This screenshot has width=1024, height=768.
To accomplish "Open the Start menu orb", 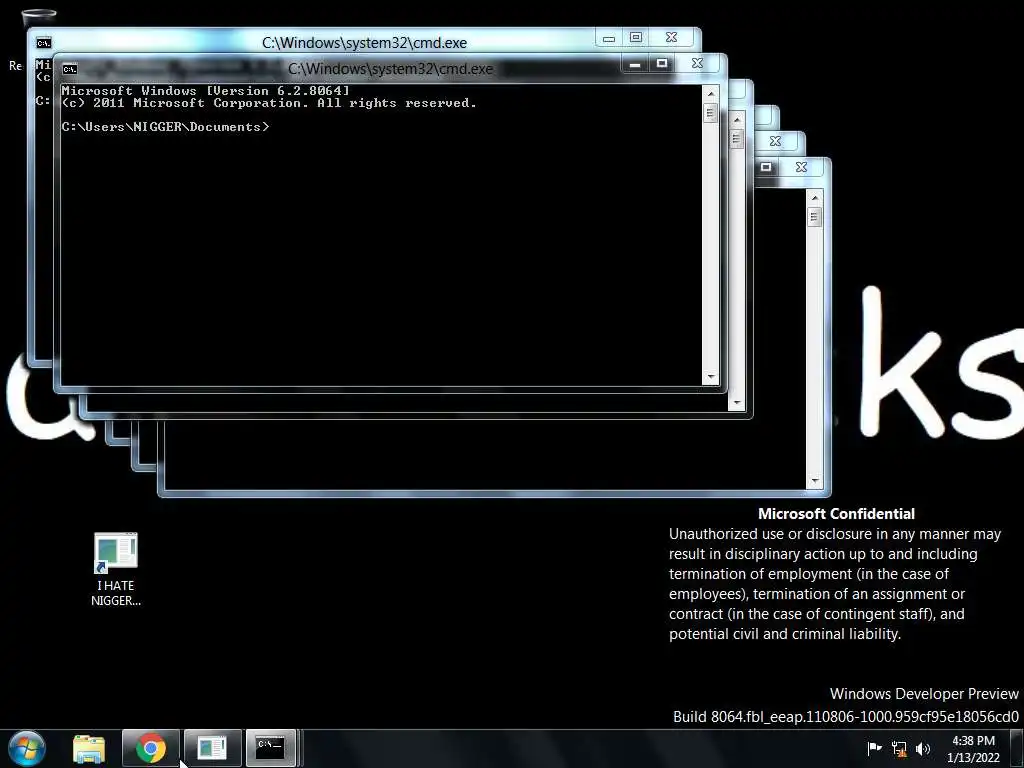I will click(27, 748).
